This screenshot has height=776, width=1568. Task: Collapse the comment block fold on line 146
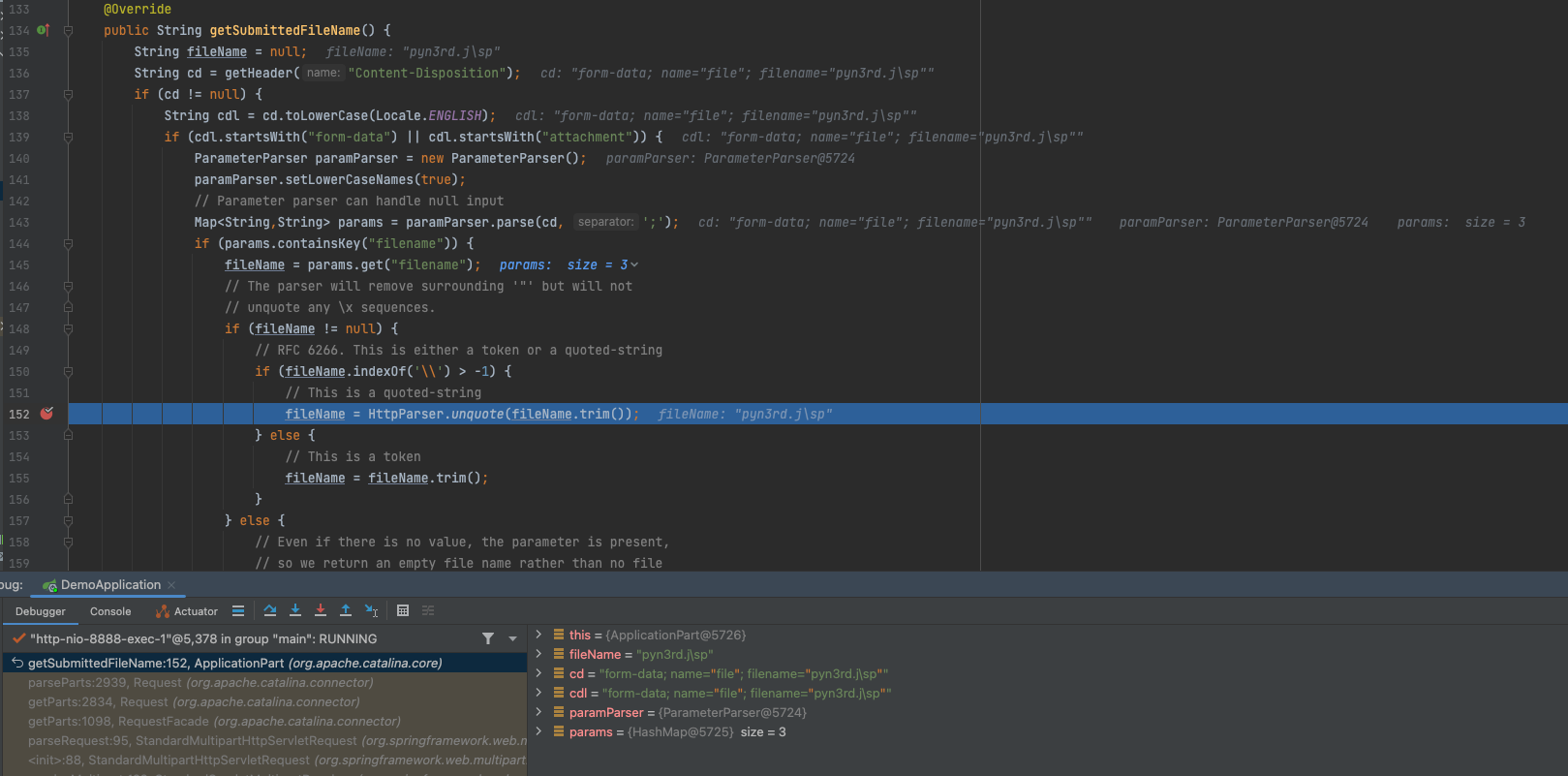point(68,286)
